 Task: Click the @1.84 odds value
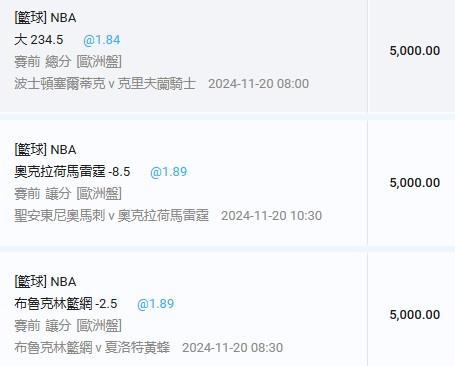[102, 40]
